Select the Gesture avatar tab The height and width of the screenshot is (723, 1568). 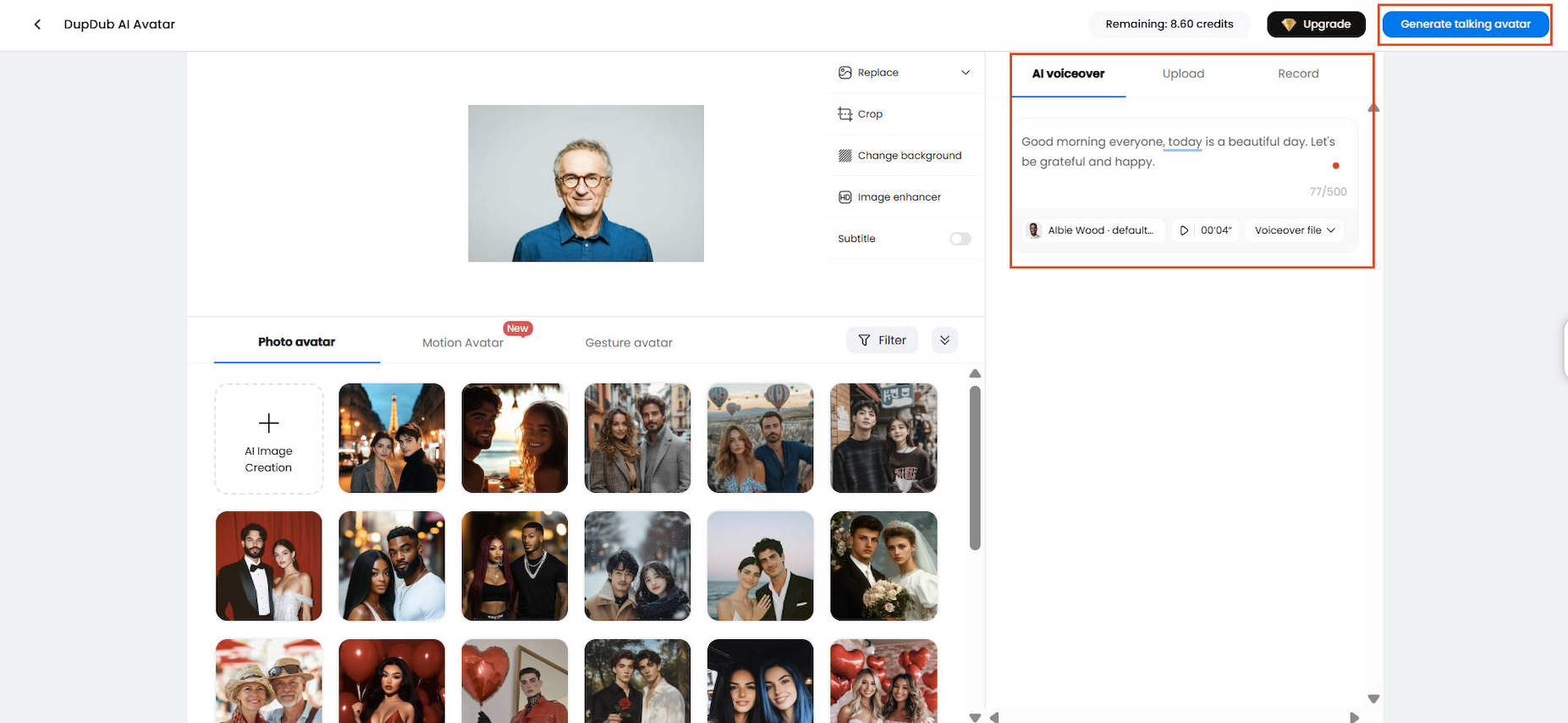click(629, 343)
